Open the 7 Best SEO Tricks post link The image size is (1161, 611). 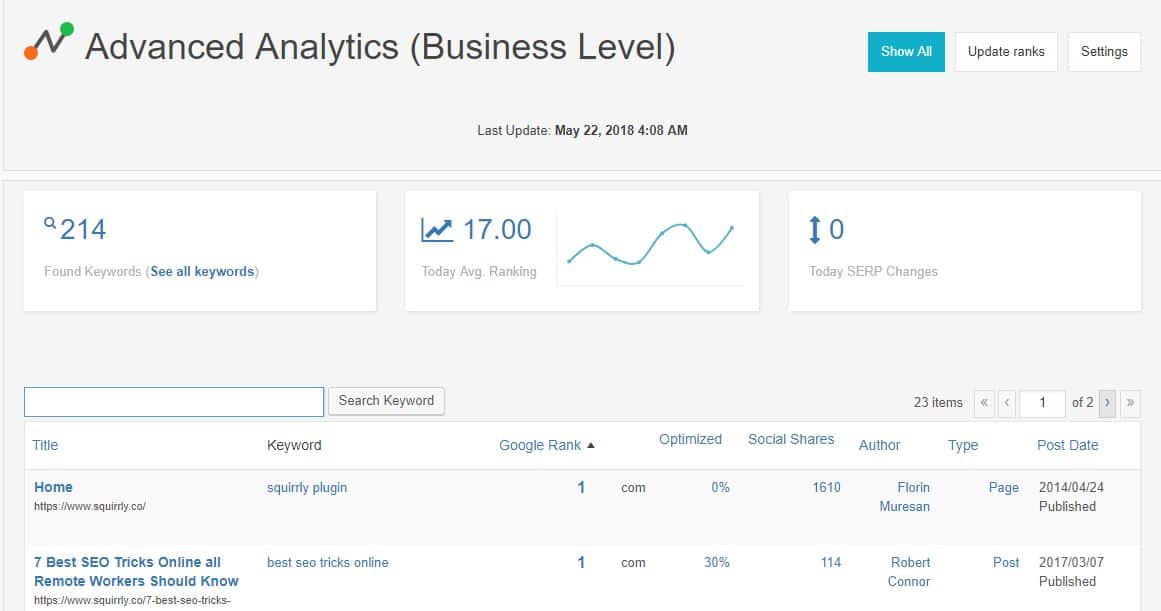click(x=136, y=572)
